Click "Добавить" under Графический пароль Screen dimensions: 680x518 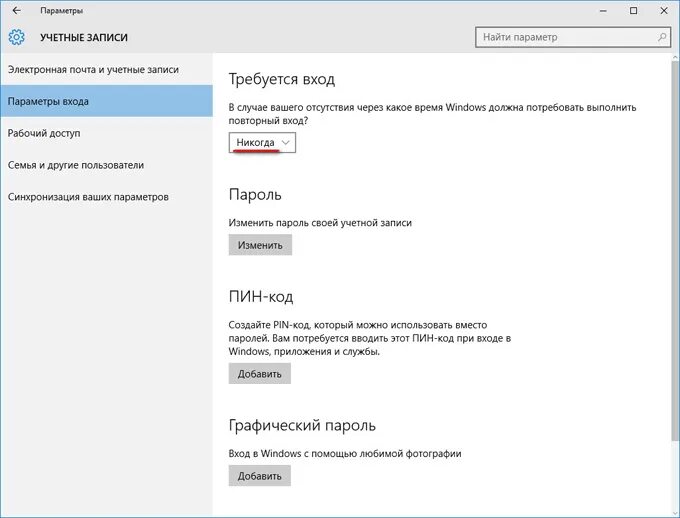260,476
